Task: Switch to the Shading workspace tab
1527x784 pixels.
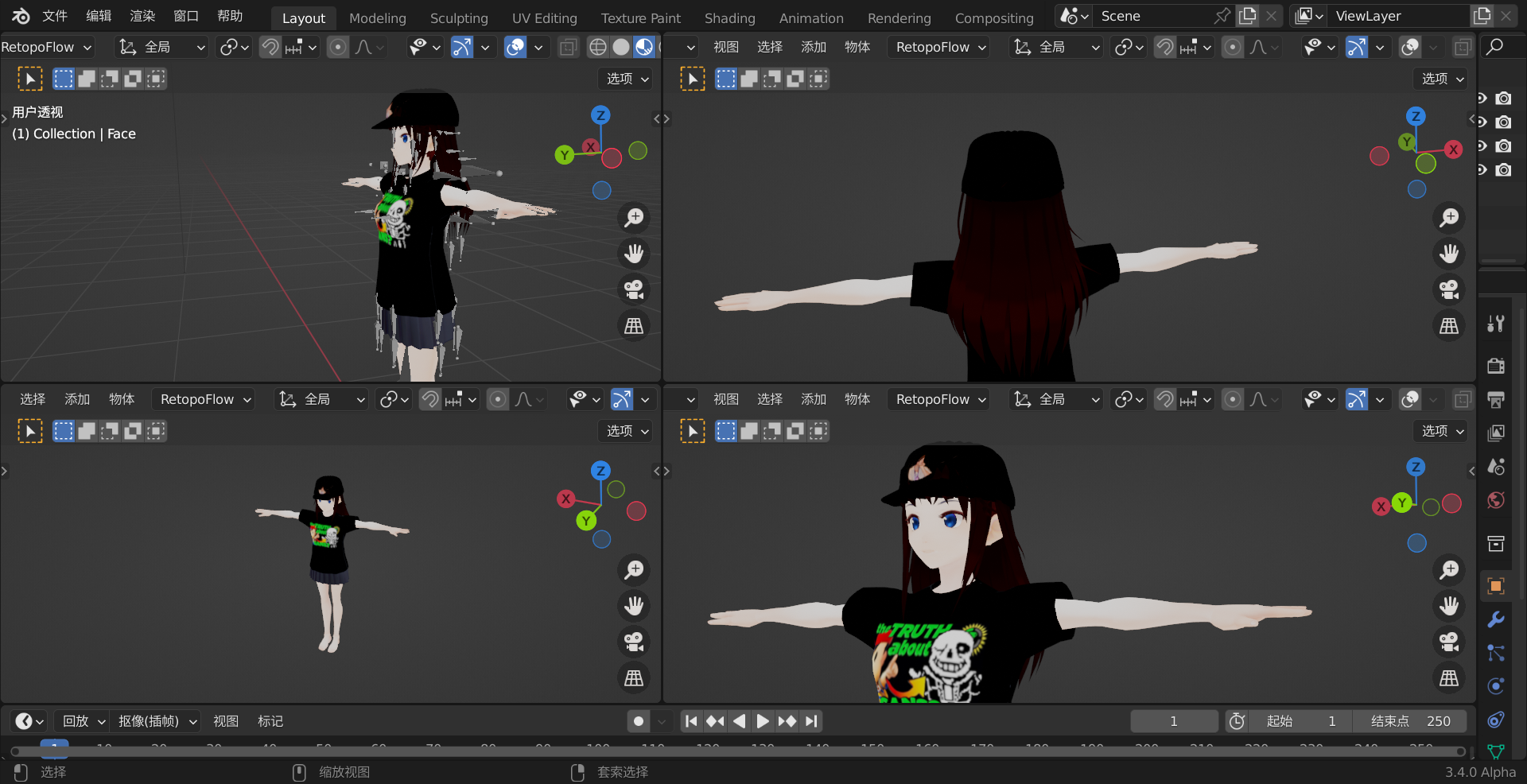Action: (x=729, y=17)
